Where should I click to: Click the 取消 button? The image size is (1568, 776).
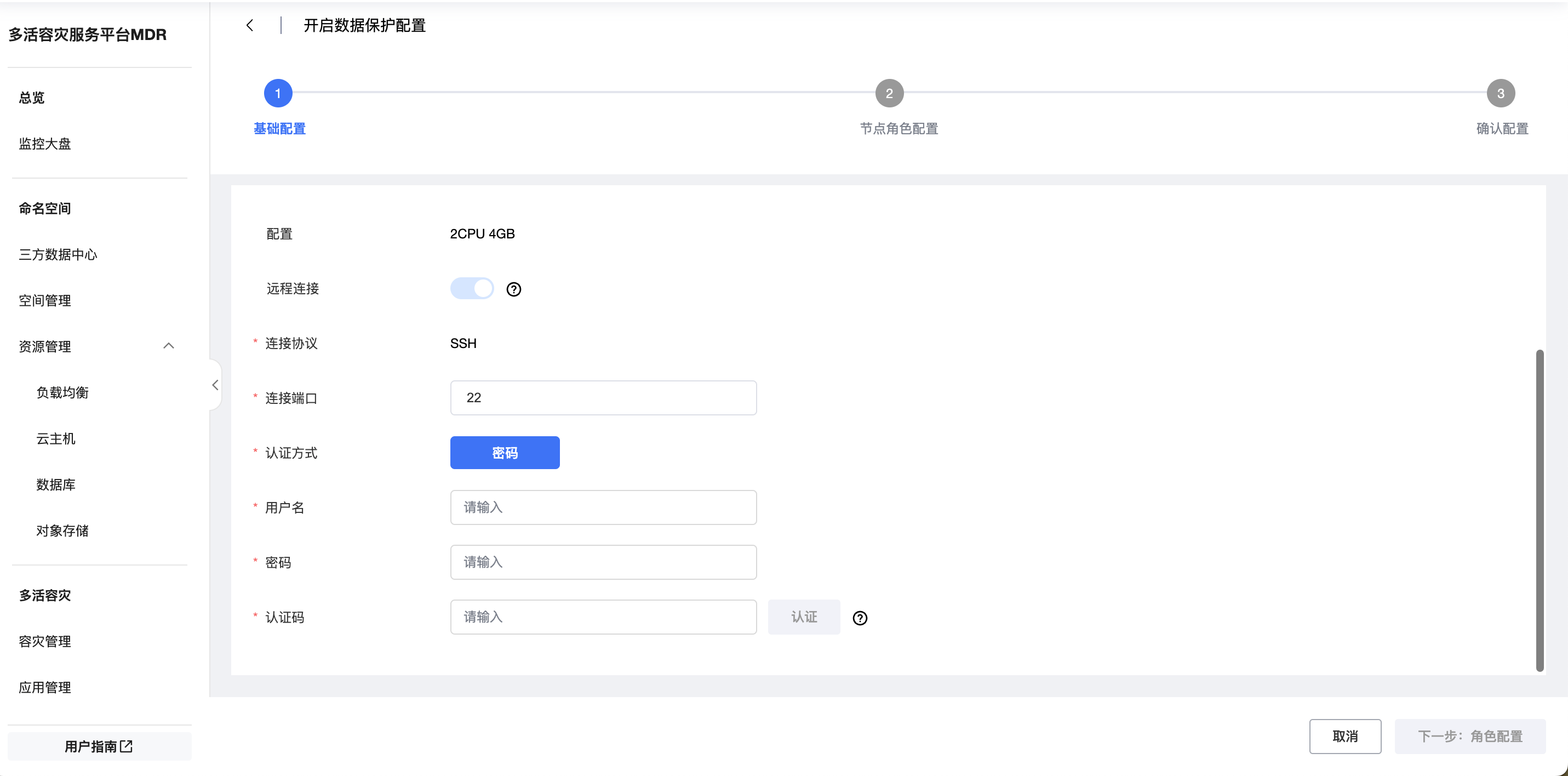pos(1344,737)
